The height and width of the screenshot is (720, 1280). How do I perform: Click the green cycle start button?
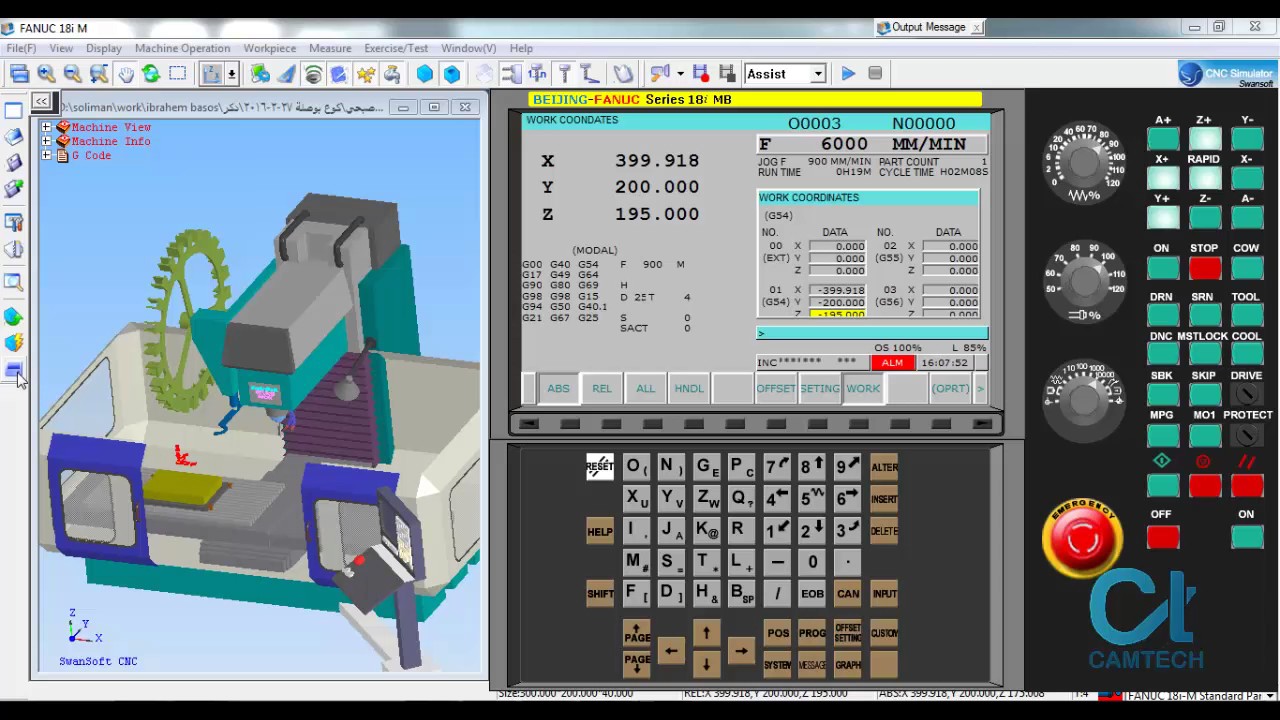[1162, 486]
